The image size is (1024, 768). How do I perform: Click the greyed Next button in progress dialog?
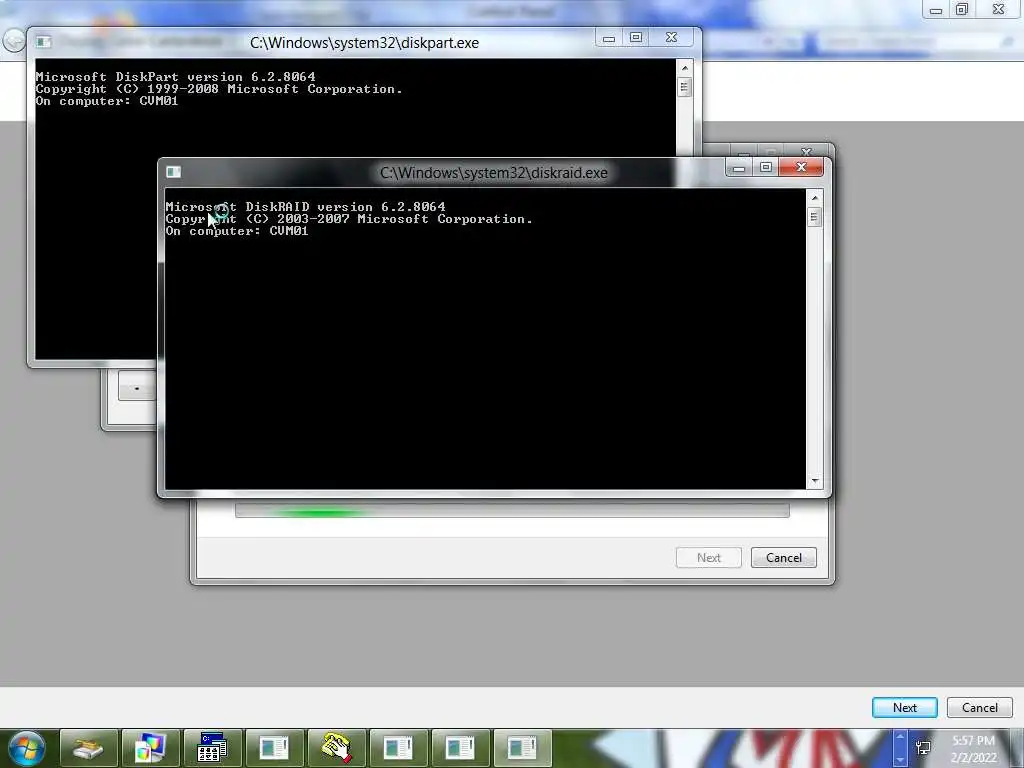(709, 558)
